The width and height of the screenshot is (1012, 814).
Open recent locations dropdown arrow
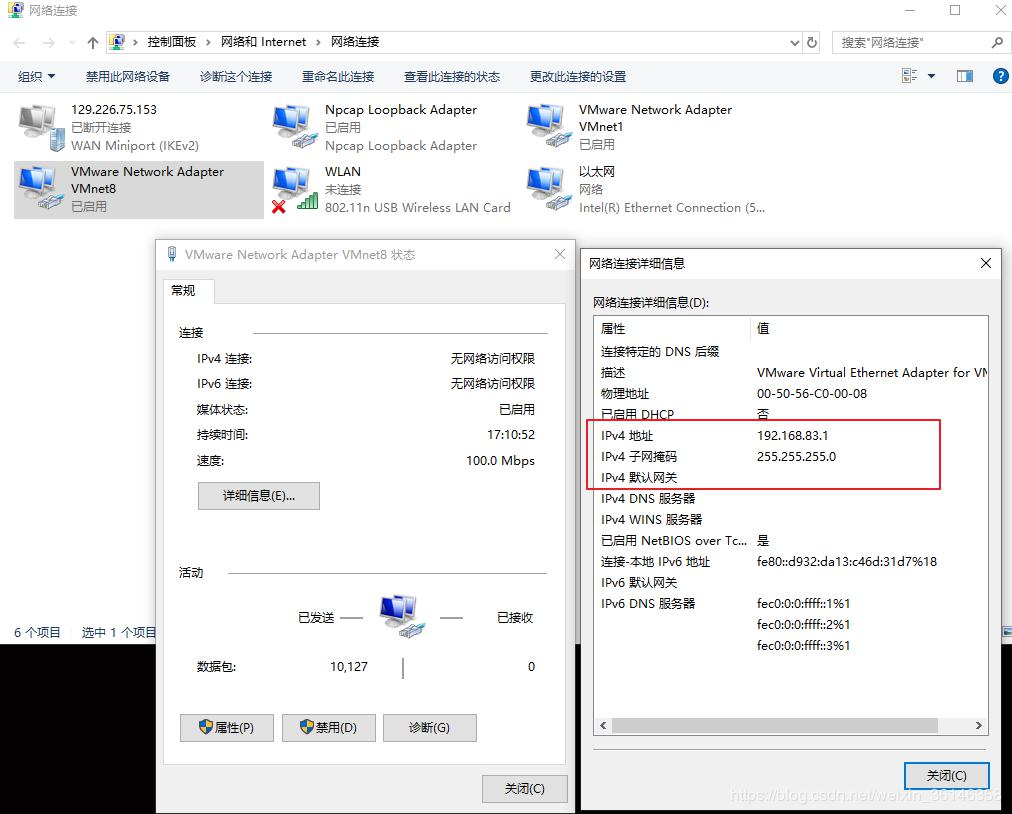point(72,43)
